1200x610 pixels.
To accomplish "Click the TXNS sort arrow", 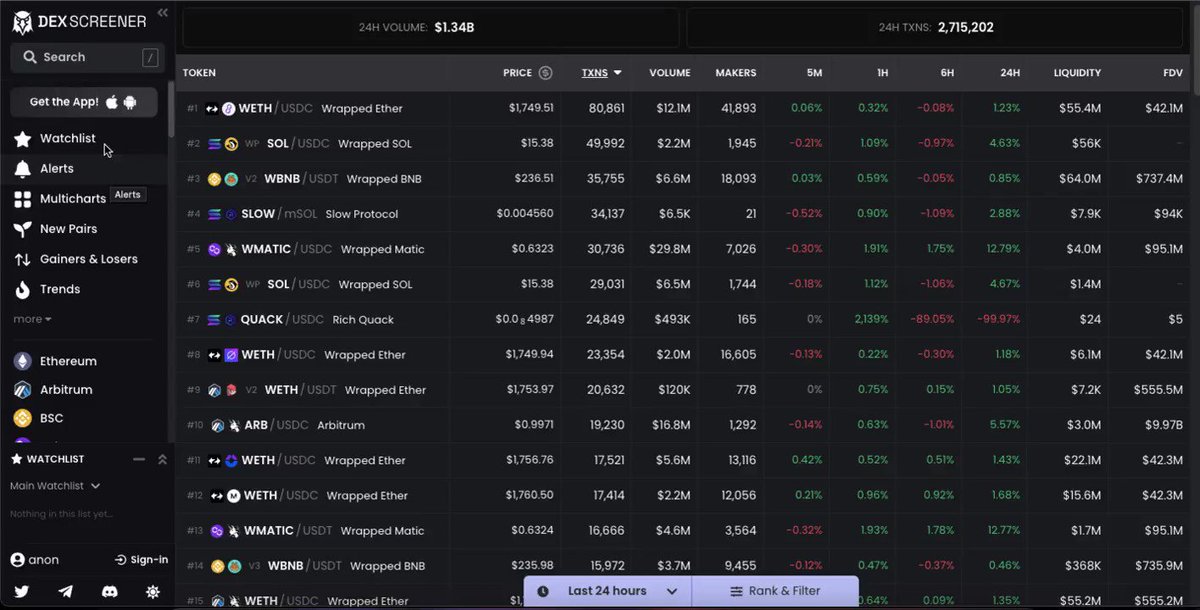I will [618, 73].
